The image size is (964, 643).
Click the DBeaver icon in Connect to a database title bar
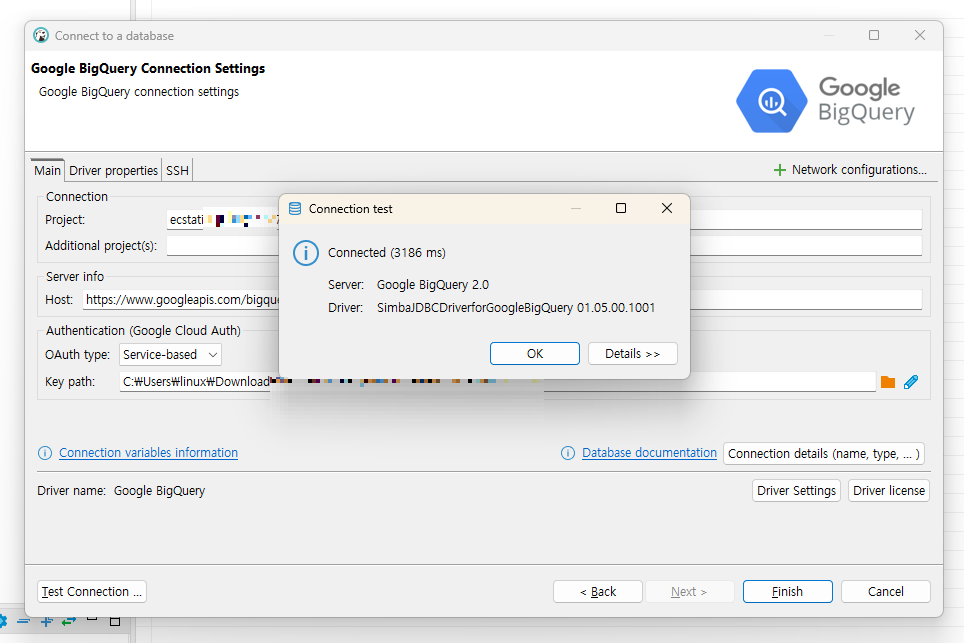pos(41,35)
